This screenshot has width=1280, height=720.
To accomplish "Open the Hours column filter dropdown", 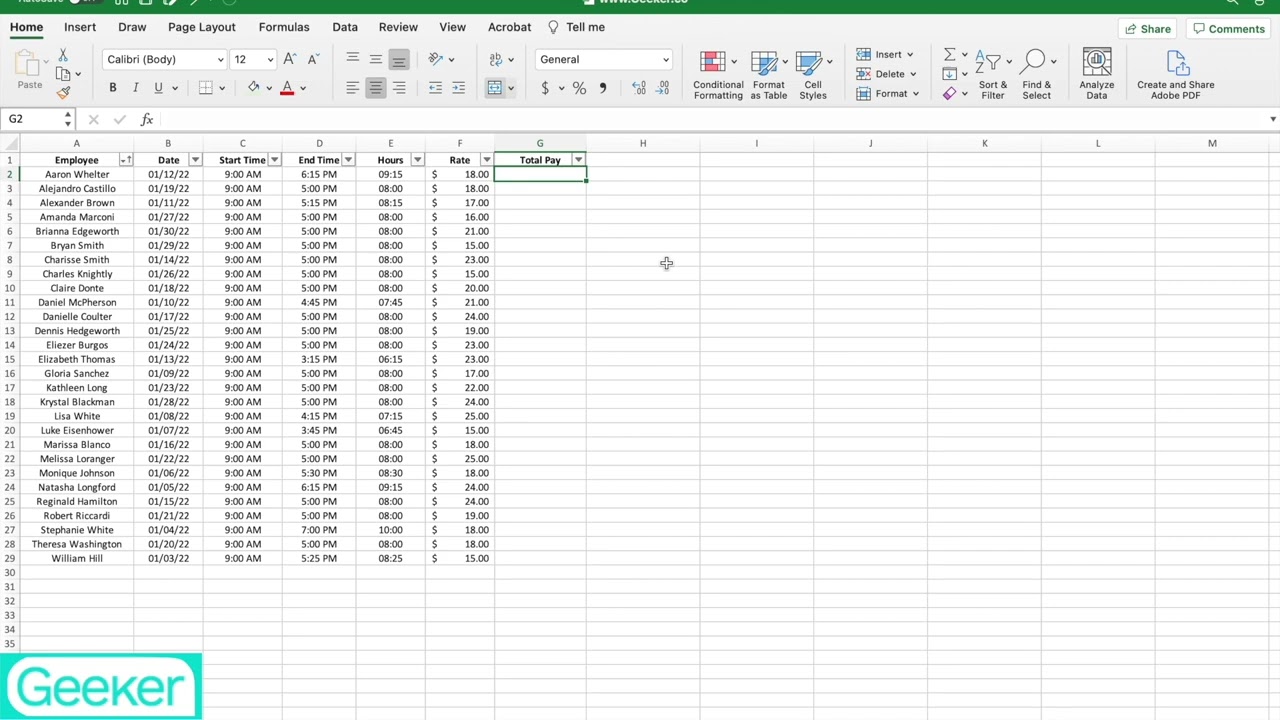I will point(417,160).
